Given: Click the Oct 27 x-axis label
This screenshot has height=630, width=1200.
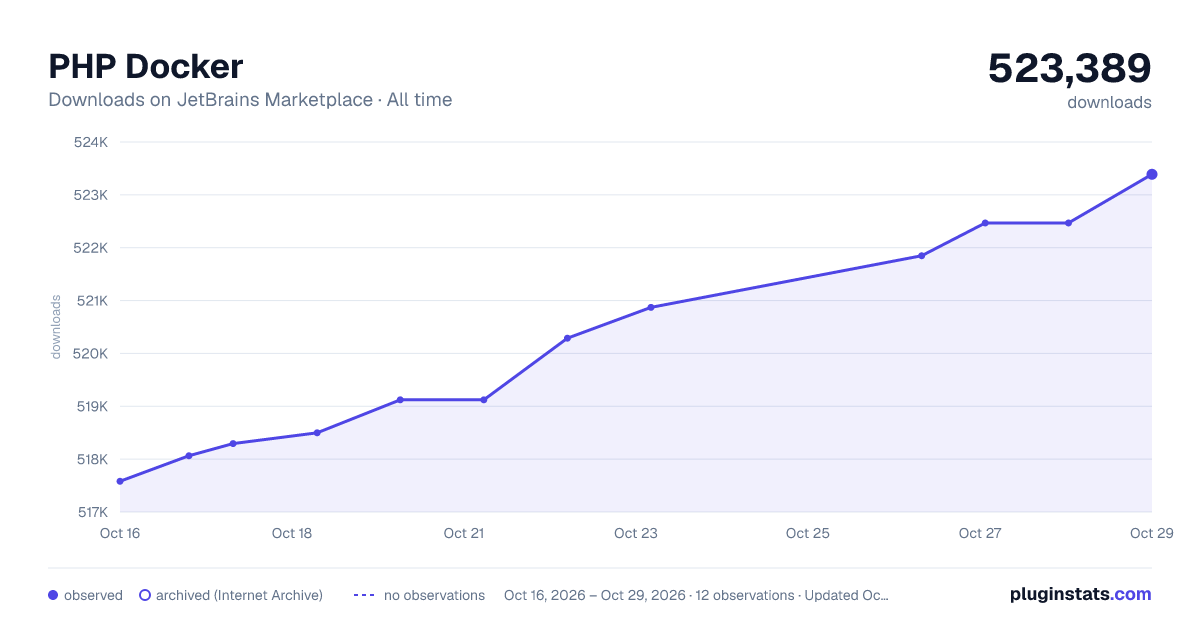Looking at the screenshot, I should point(980,533).
